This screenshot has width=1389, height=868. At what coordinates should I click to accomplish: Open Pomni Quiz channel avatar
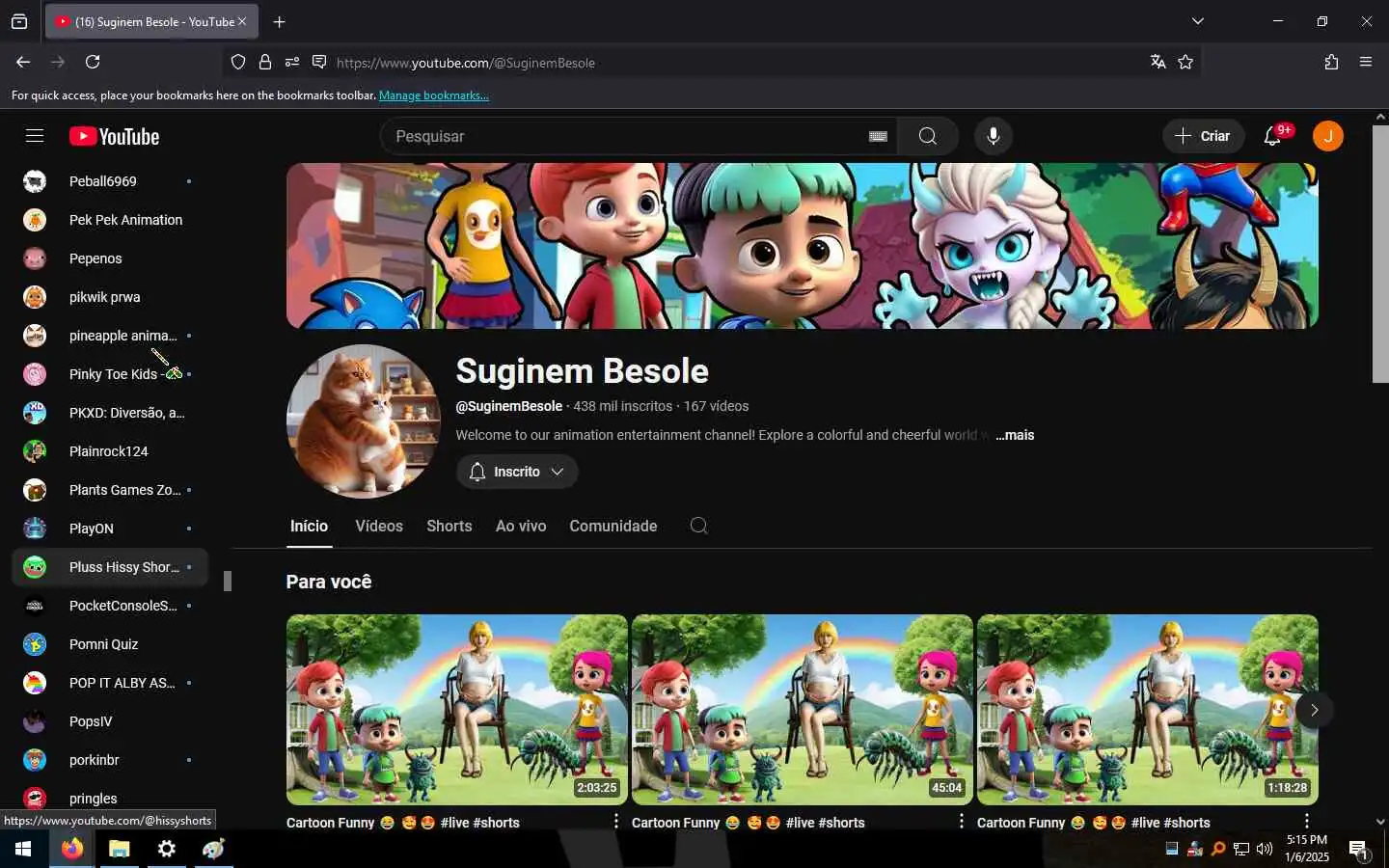pyautogui.click(x=35, y=644)
